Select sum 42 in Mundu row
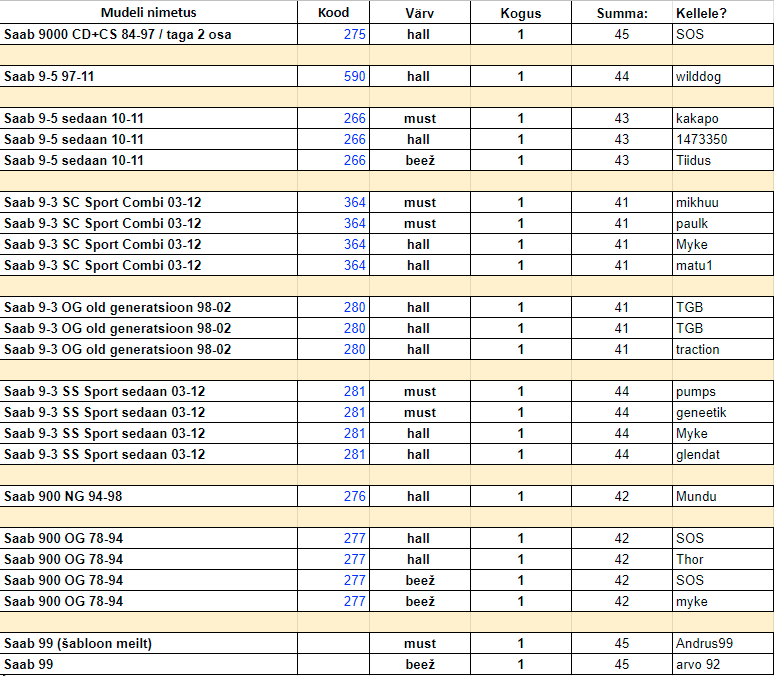 622,496
